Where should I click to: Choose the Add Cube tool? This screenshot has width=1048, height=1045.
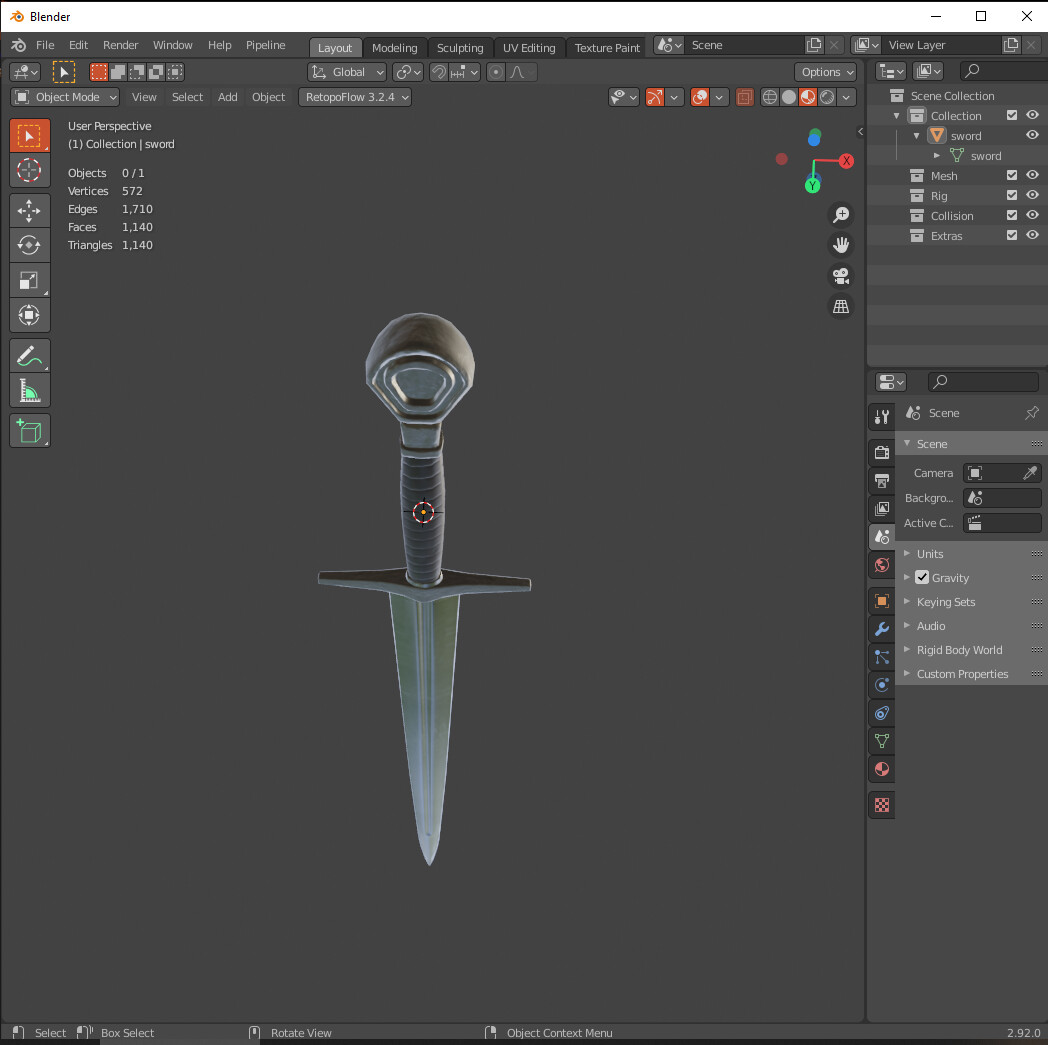click(x=30, y=430)
